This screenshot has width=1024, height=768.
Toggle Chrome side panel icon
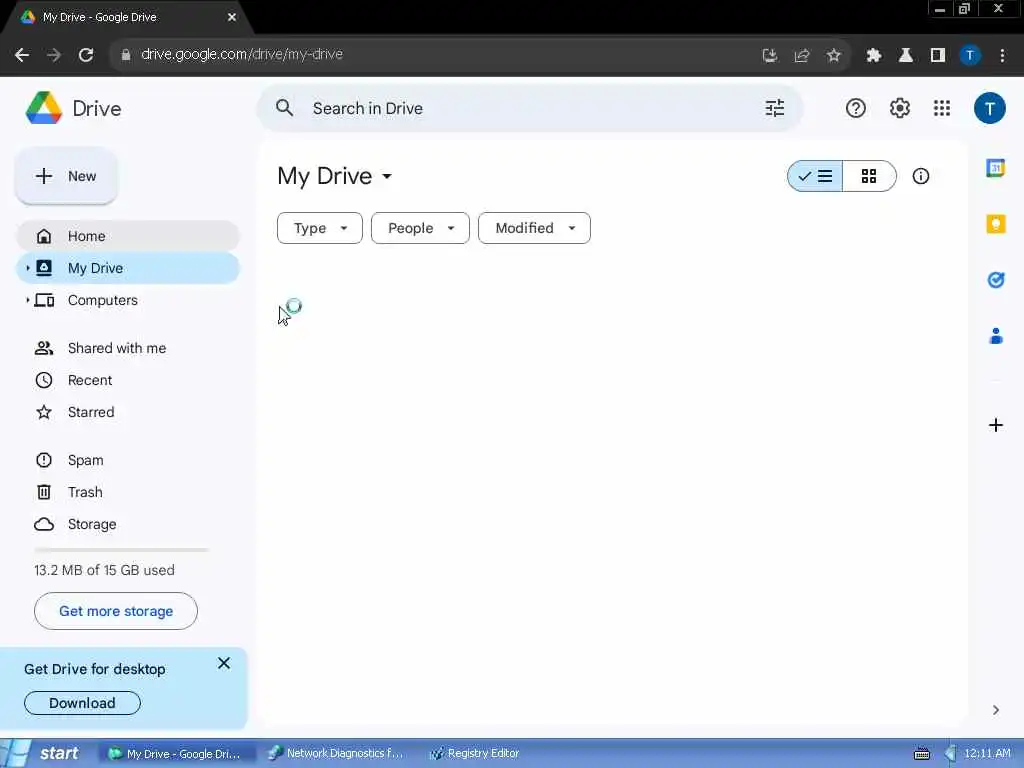[x=938, y=56]
